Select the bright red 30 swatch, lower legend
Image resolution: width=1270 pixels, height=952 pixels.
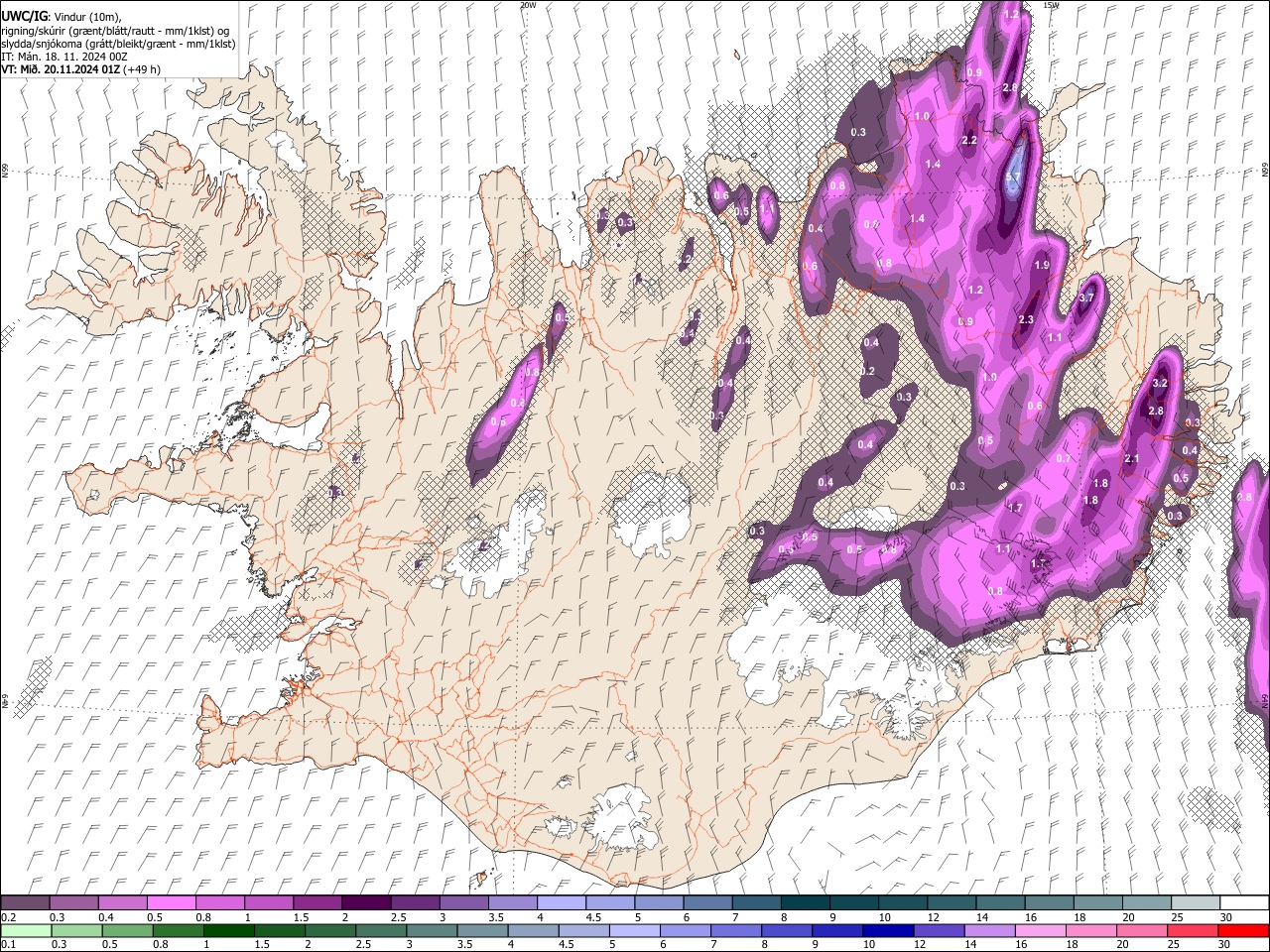coord(1242,930)
